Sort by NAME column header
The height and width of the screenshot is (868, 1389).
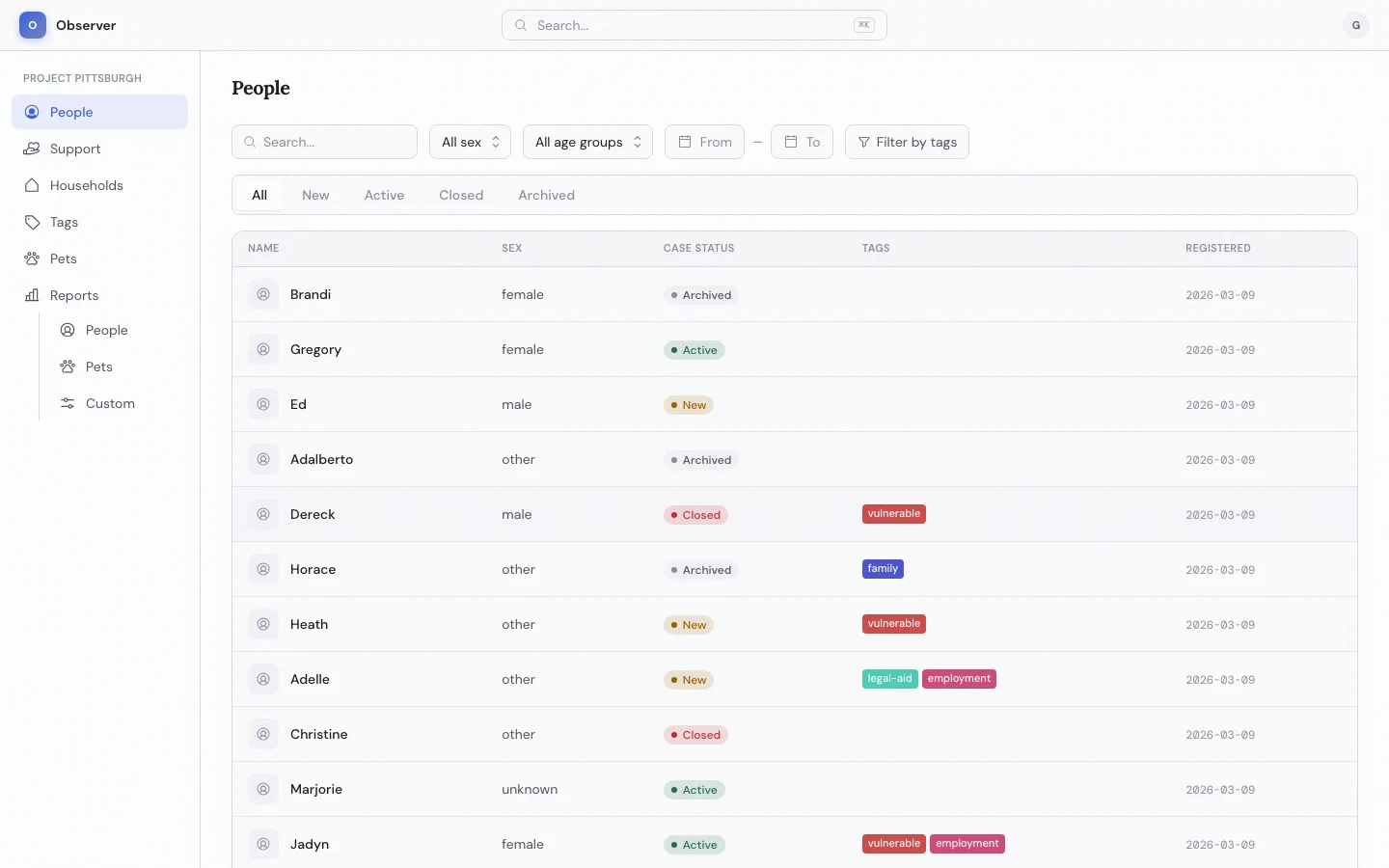pyautogui.click(x=263, y=248)
